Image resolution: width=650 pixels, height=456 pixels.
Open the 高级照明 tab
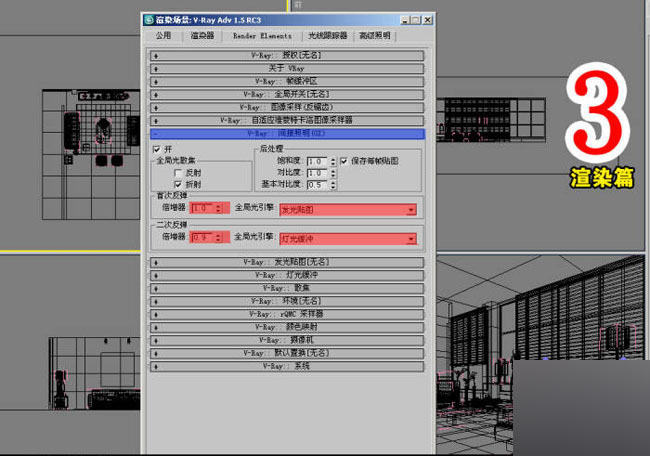[x=375, y=36]
